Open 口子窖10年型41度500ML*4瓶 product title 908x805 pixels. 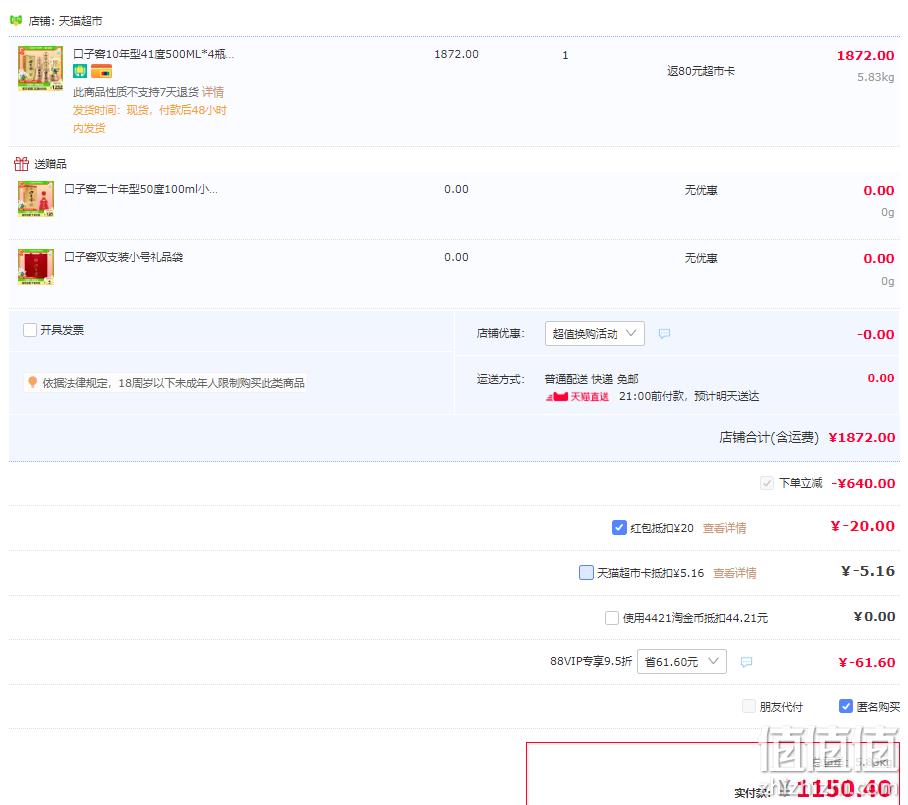click(153, 54)
